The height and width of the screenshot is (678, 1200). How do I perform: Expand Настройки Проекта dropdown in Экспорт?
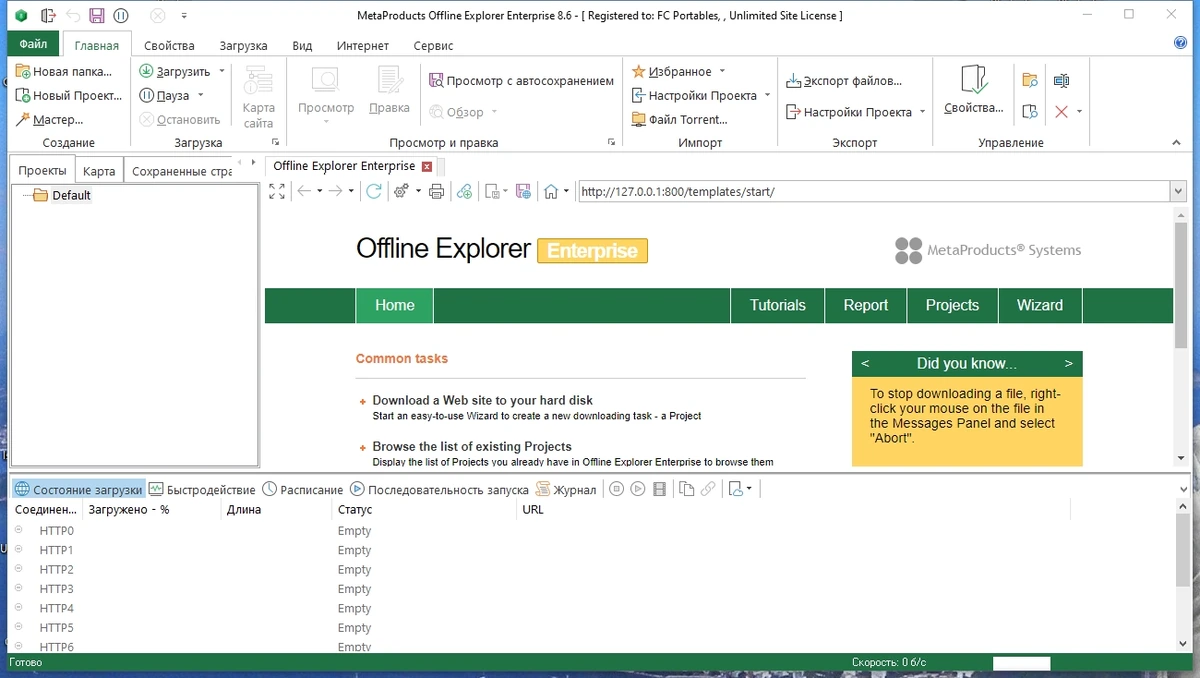[x=922, y=112]
